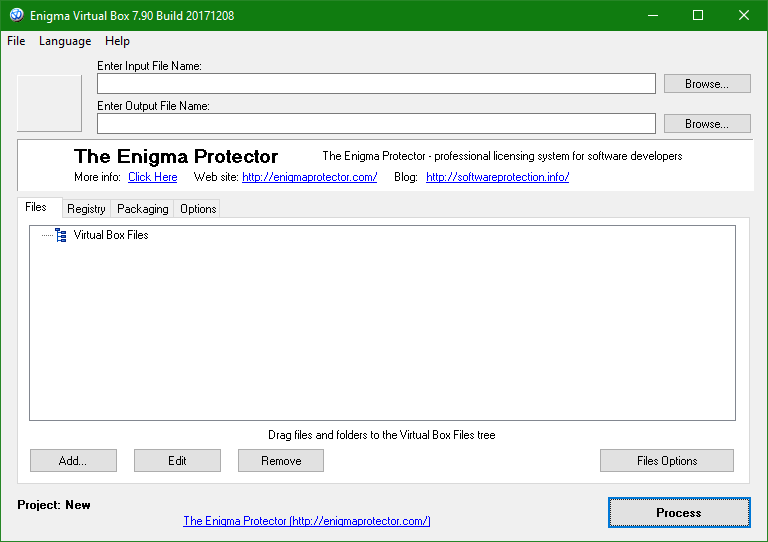Click the Process button
768x542 pixels.
pyautogui.click(x=679, y=513)
